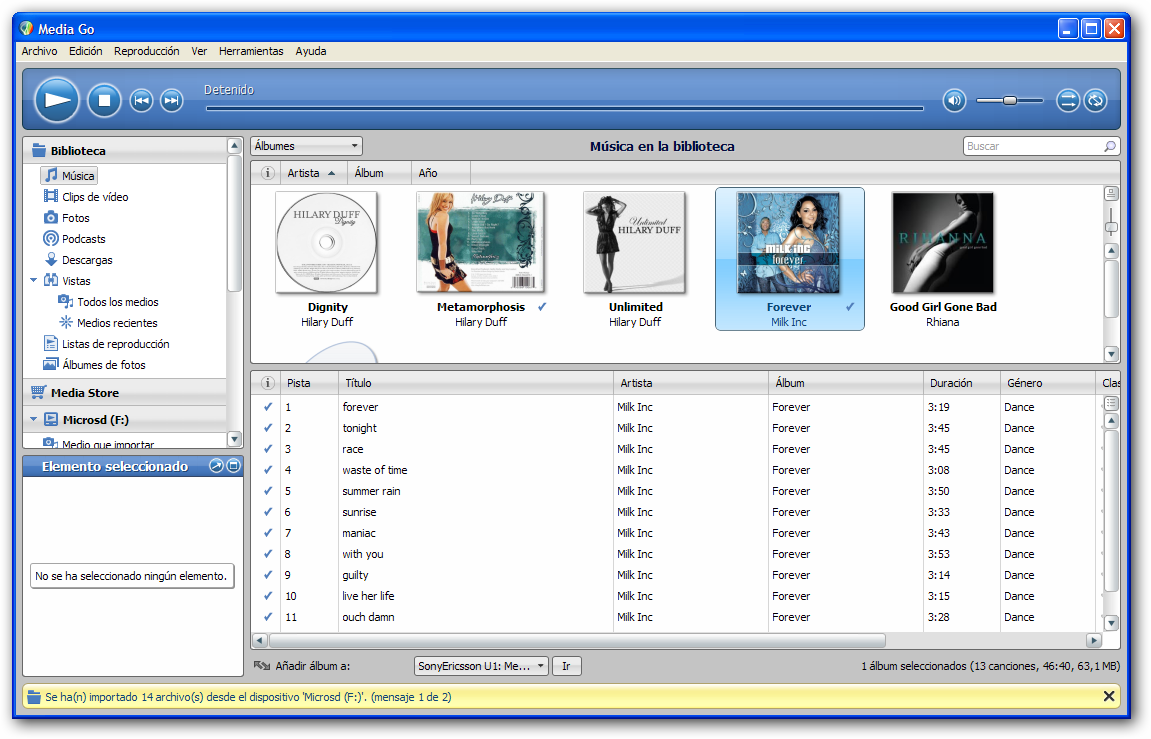Click the Ir button

pos(566,666)
